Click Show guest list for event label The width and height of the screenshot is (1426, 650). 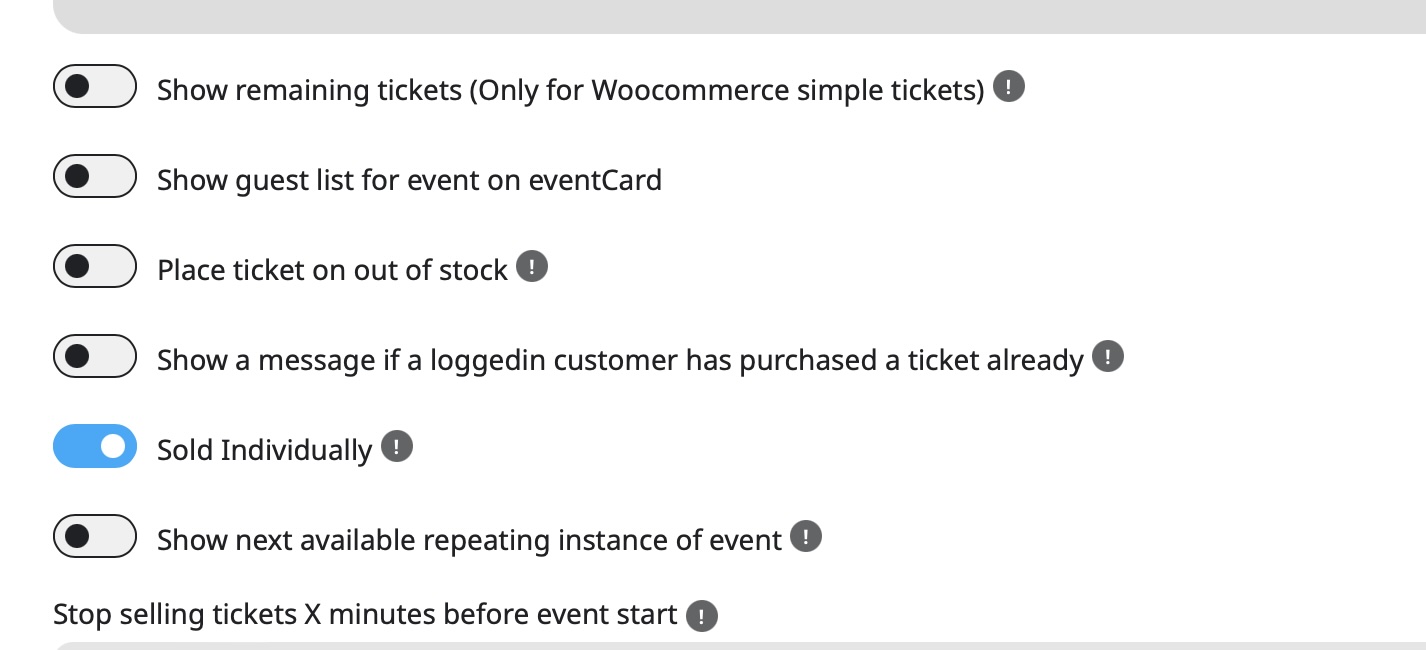point(409,180)
